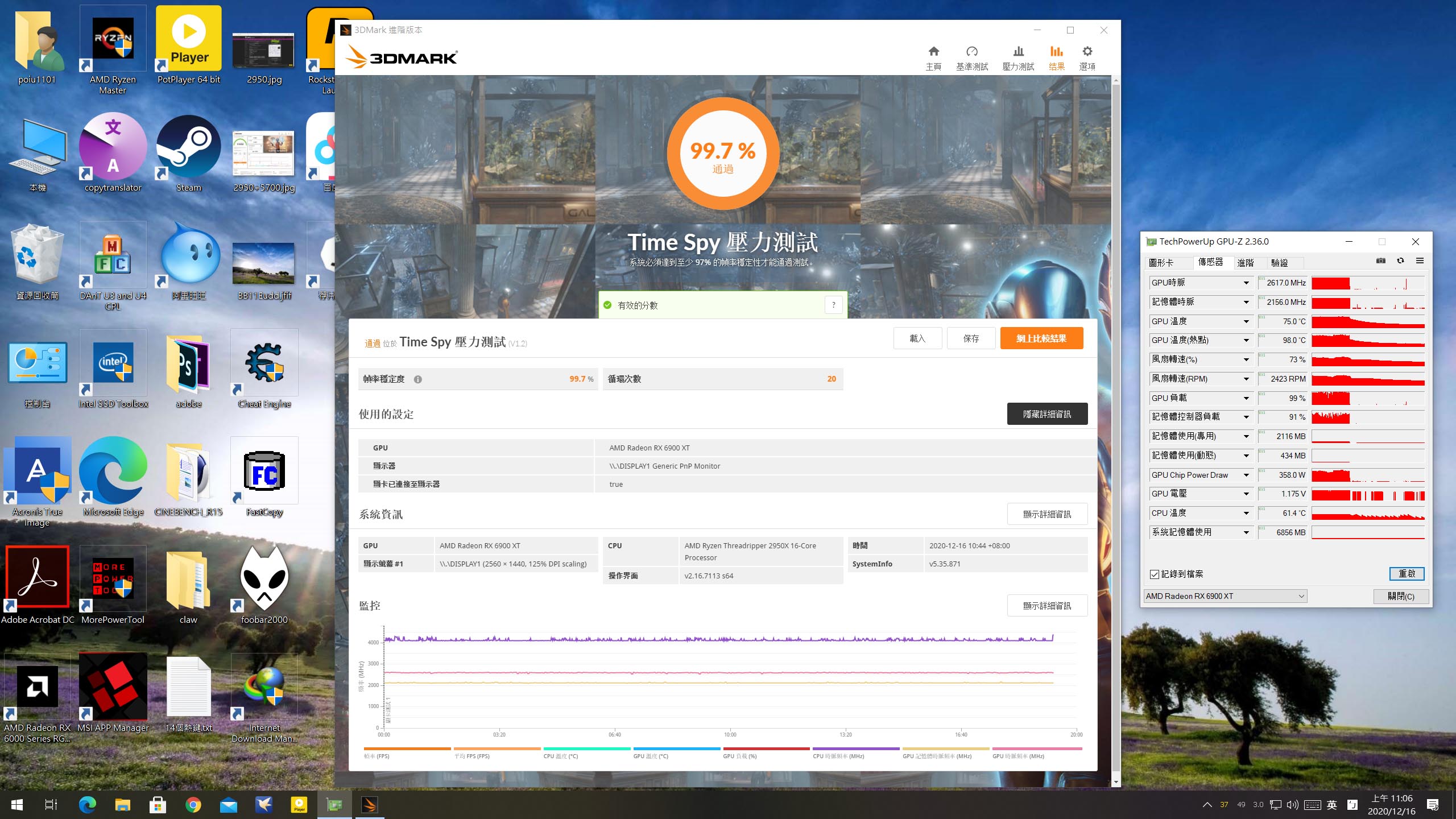Open 3DMark stress tests (壓力測試) icon
Viewport: 1456px width, 819px height.
(1018, 59)
